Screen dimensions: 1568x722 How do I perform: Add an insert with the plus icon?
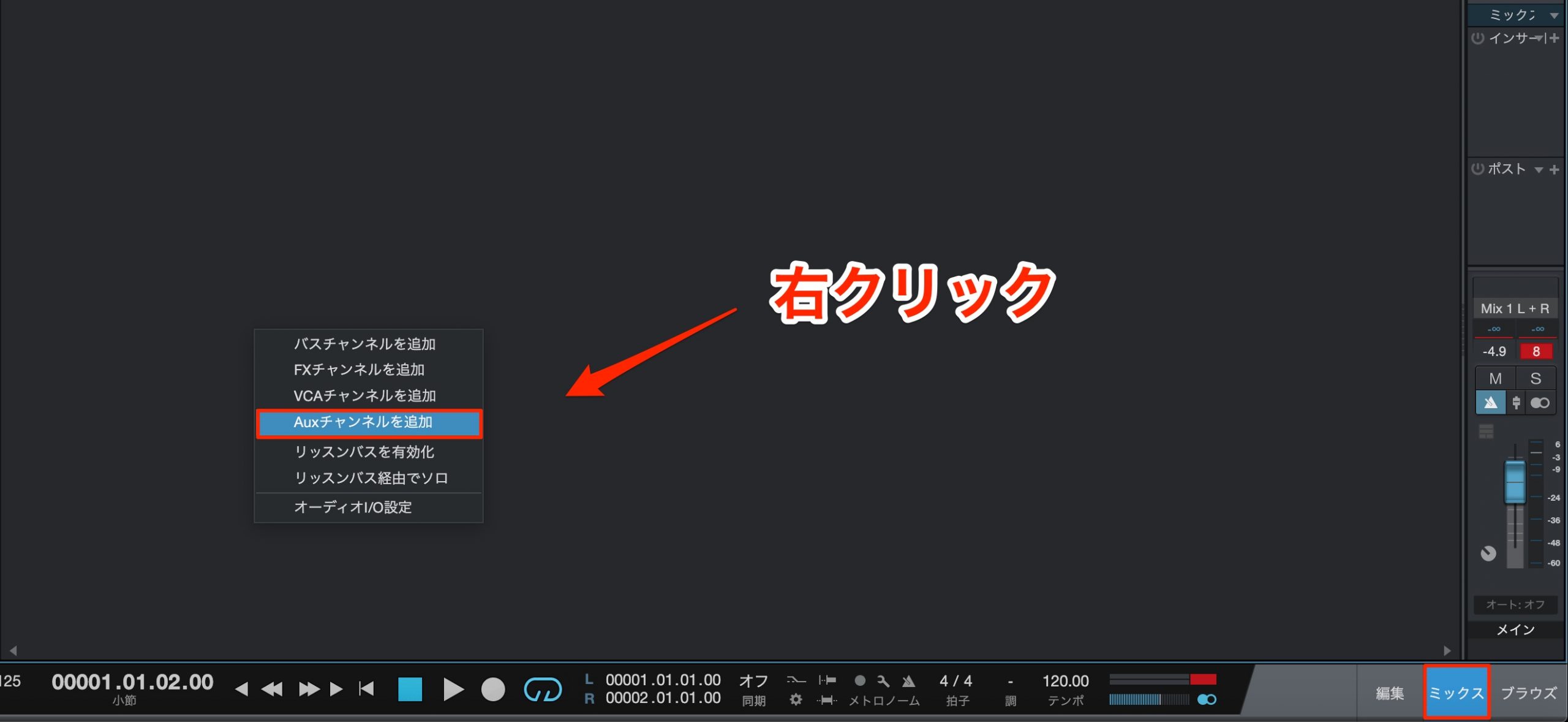tap(1554, 38)
